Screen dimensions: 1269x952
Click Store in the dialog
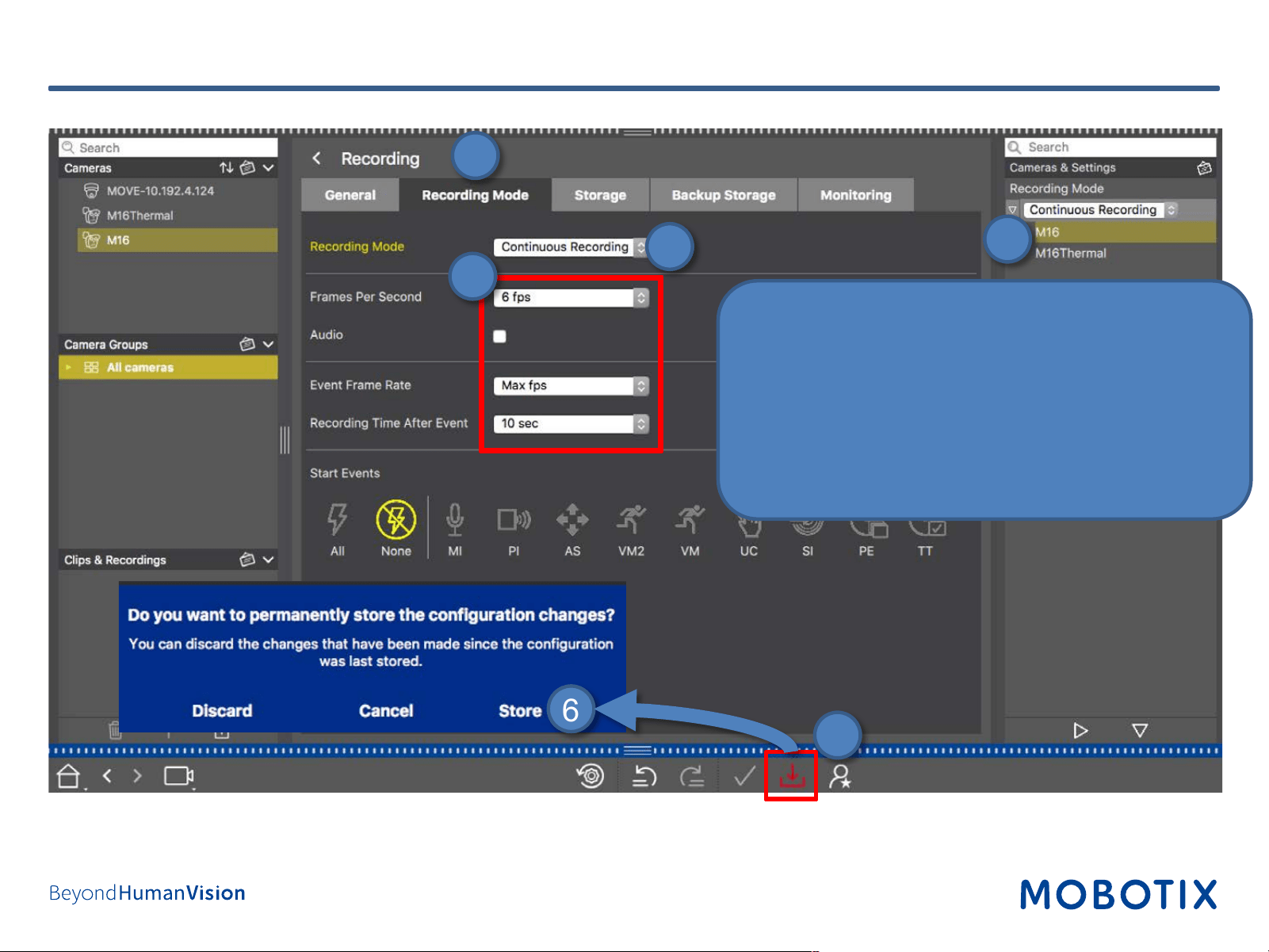tap(520, 711)
